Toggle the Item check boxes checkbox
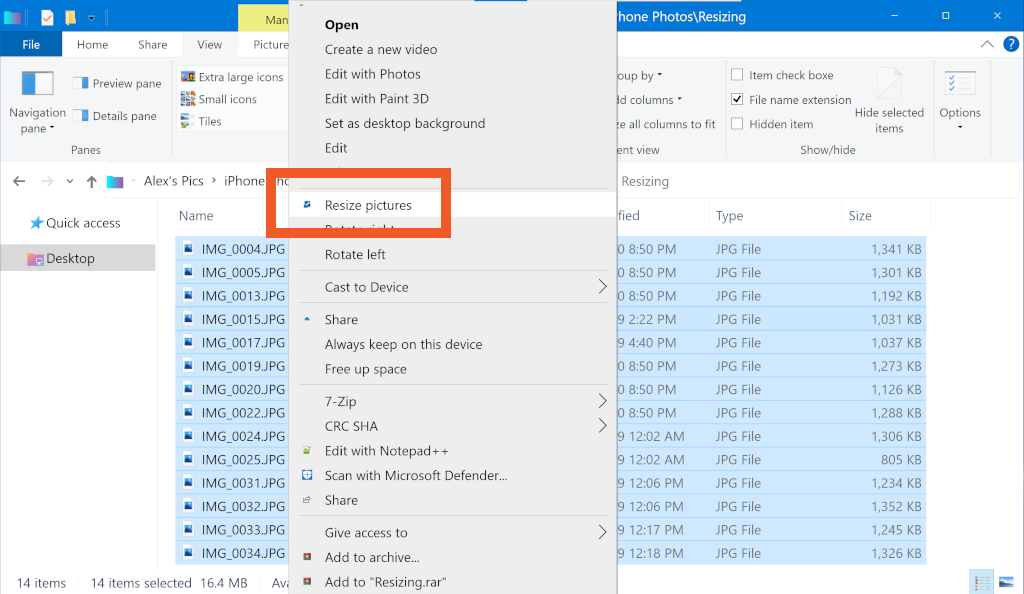This screenshot has width=1024, height=594. point(737,75)
